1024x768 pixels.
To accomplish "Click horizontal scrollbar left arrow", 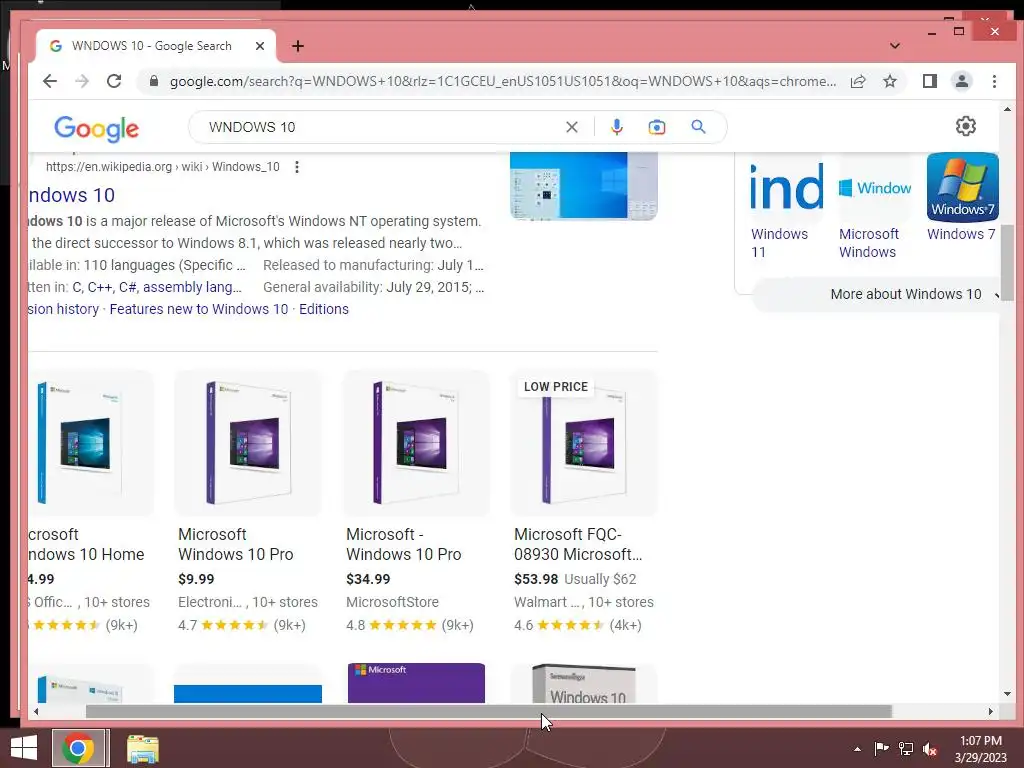I will [x=36, y=711].
